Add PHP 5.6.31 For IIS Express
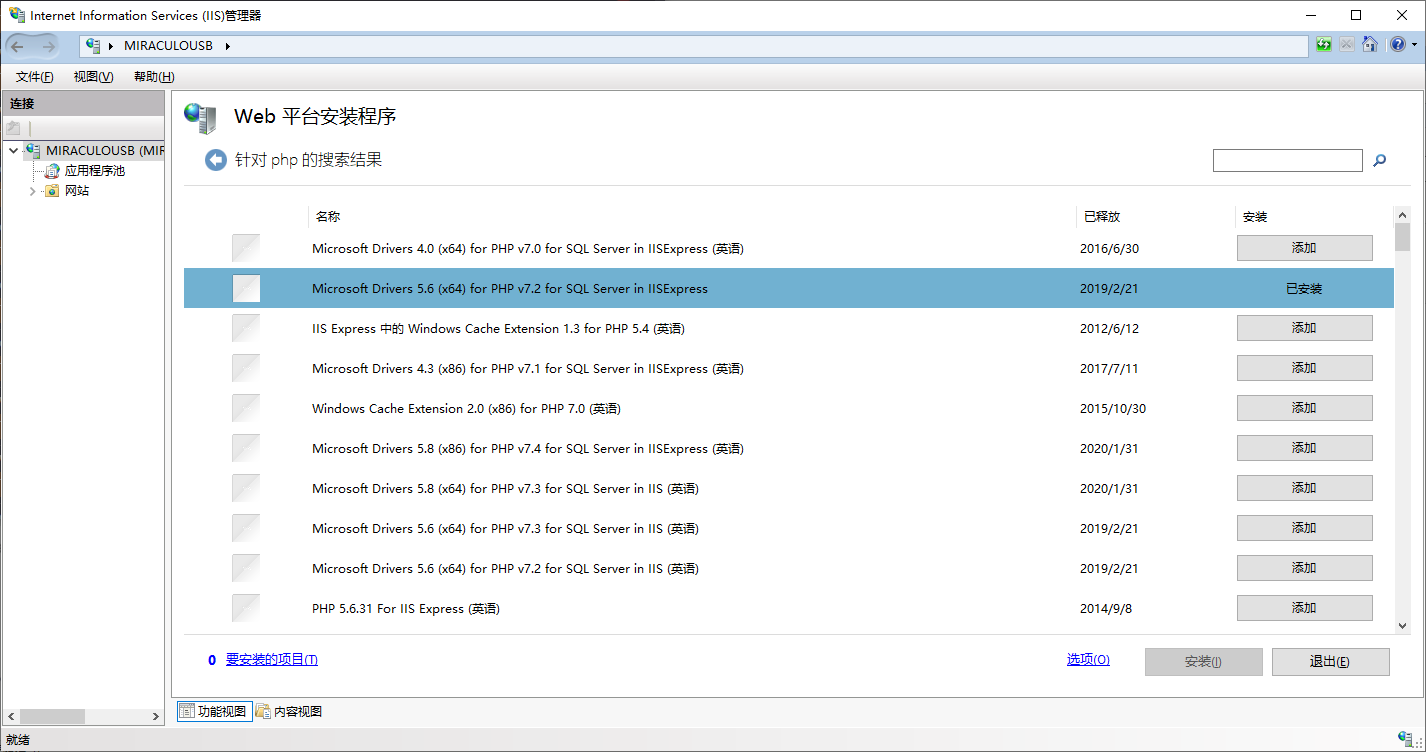Image resolution: width=1426 pixels, height=752 pixels. pyautogui.click(x=1304, y=608)
